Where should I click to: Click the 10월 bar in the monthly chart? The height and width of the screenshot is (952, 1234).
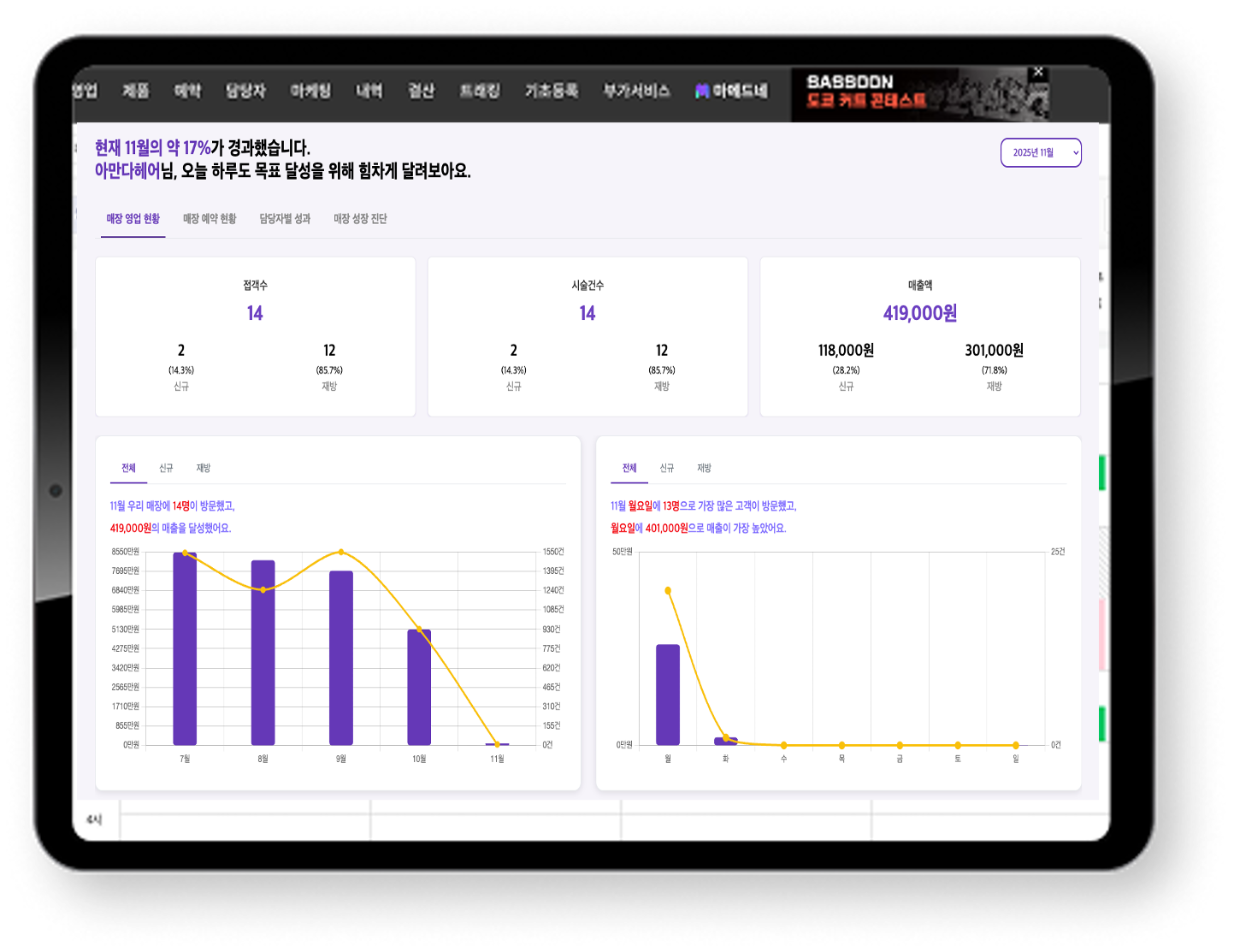pos(419,687)
